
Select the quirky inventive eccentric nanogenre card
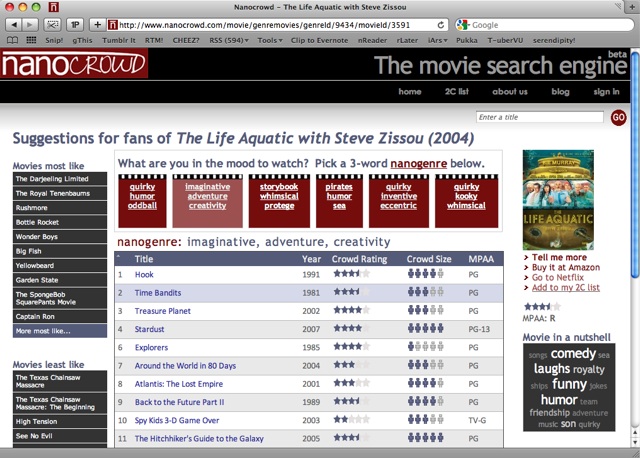tap(399, 200)
